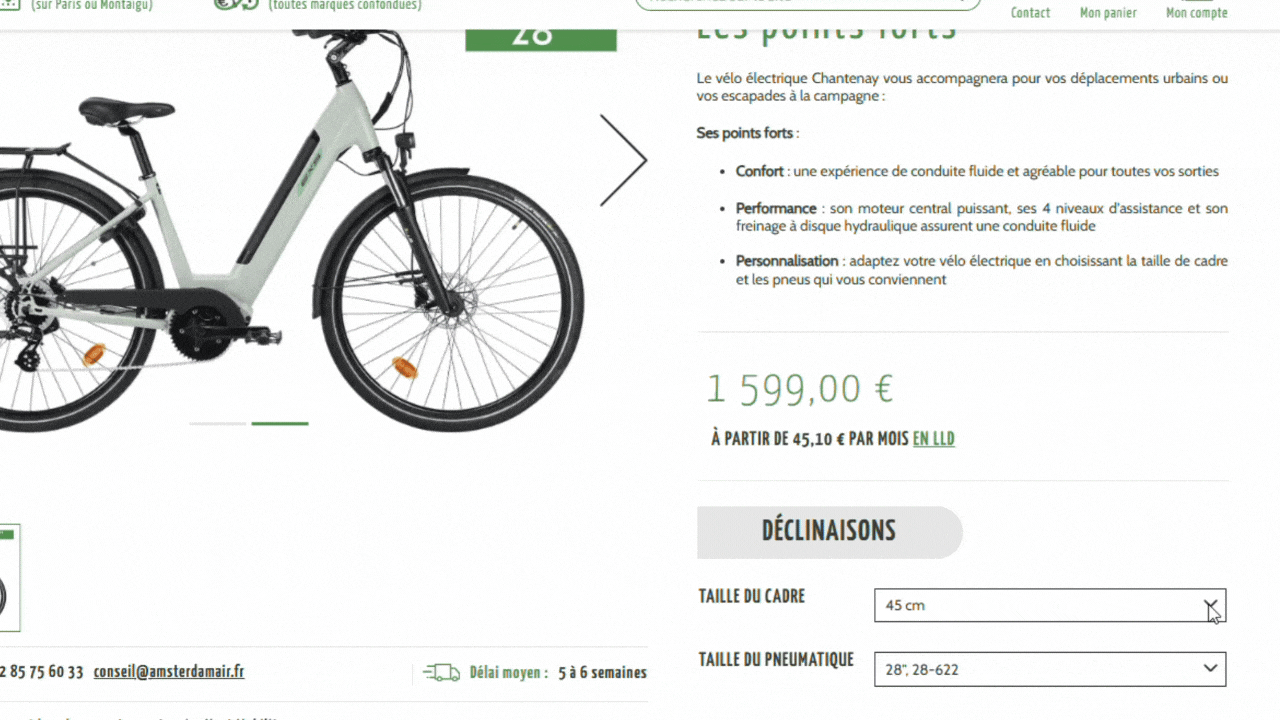
Task: Click the phone number ending 60 33
Action: (42, 672)
